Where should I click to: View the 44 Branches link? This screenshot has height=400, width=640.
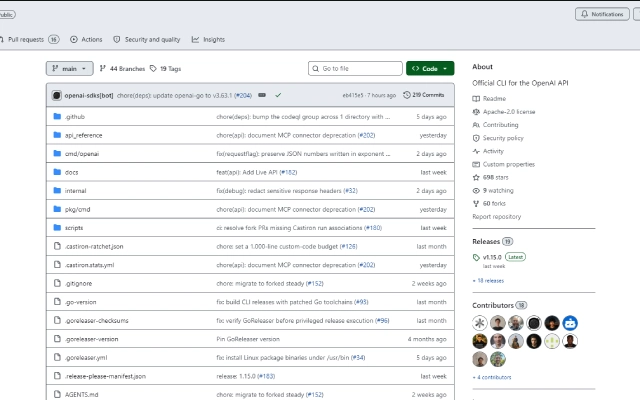pyautogui.click(x=122, y=69)
